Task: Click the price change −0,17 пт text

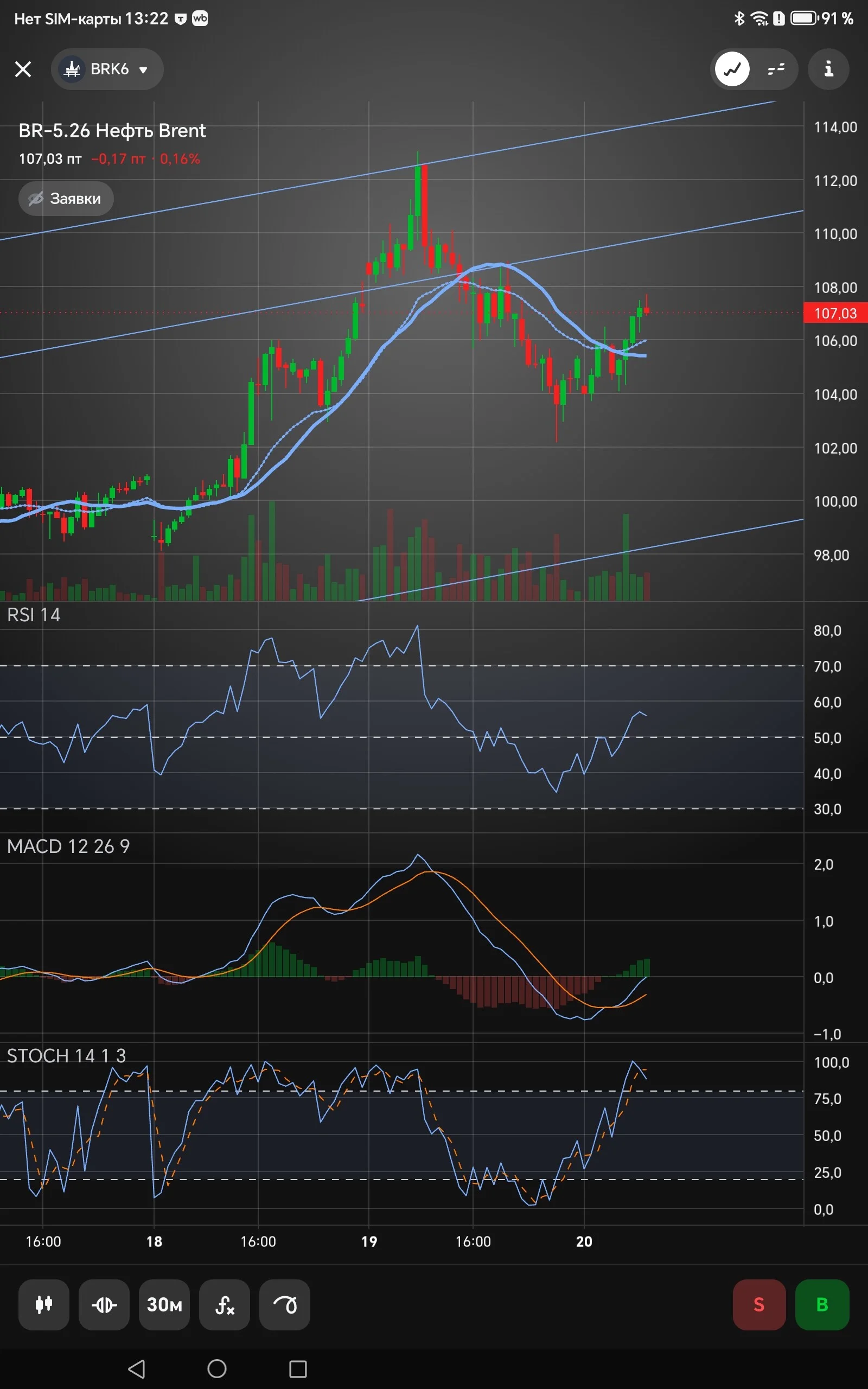Action: point(118,159)
